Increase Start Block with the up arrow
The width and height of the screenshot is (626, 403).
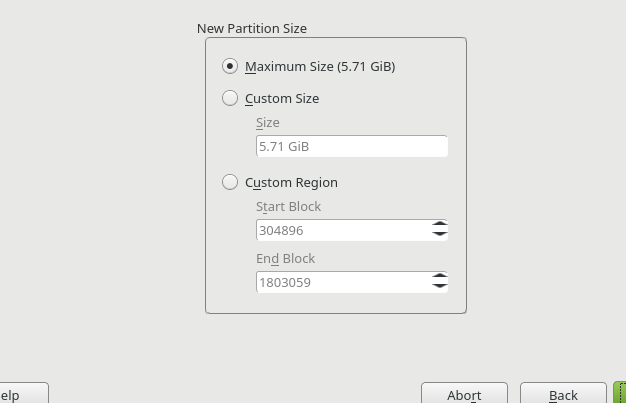(439, 225)
